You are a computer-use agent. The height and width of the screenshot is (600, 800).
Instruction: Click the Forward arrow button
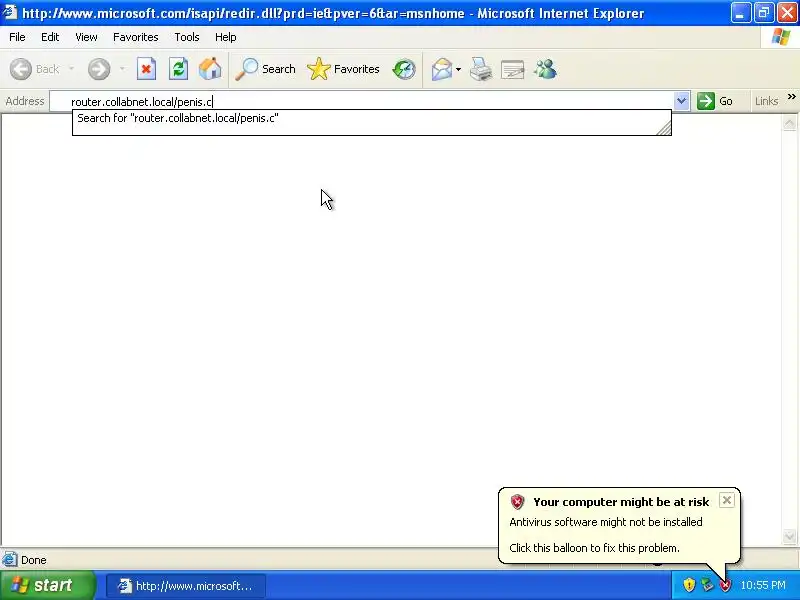point(99,69)
